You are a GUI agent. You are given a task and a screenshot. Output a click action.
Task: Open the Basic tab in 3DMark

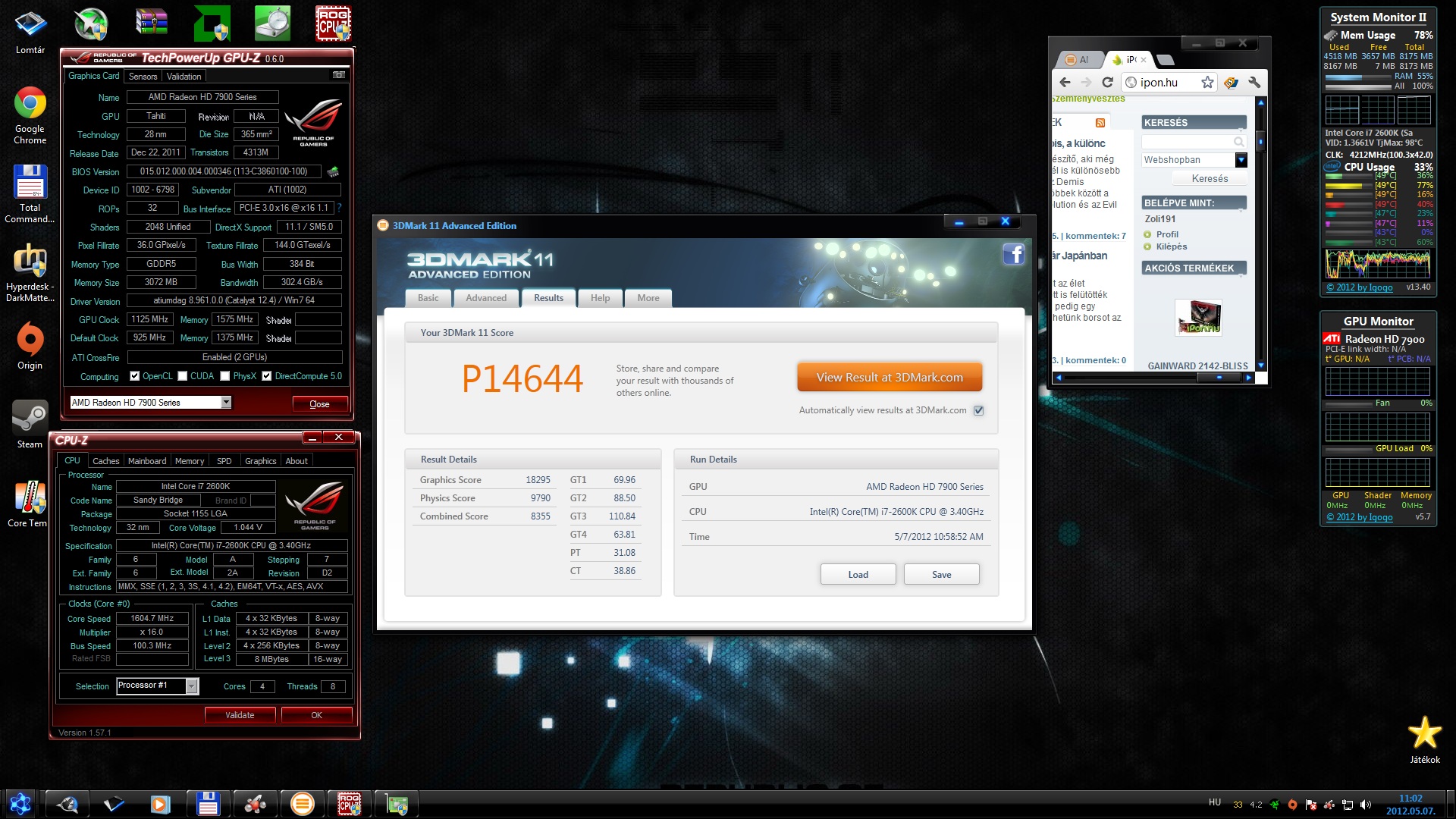click(428, 298)
